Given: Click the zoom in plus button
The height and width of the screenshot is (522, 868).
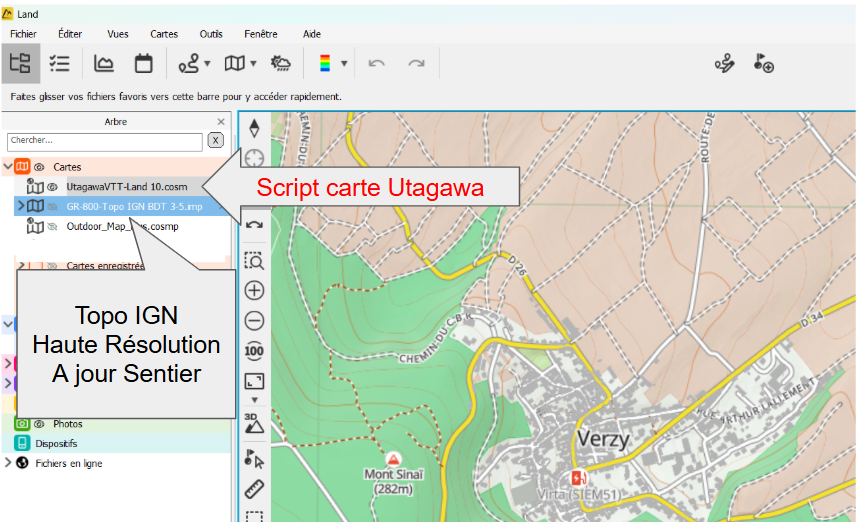Looking at the screenshot, I should [x=254, y=291].
